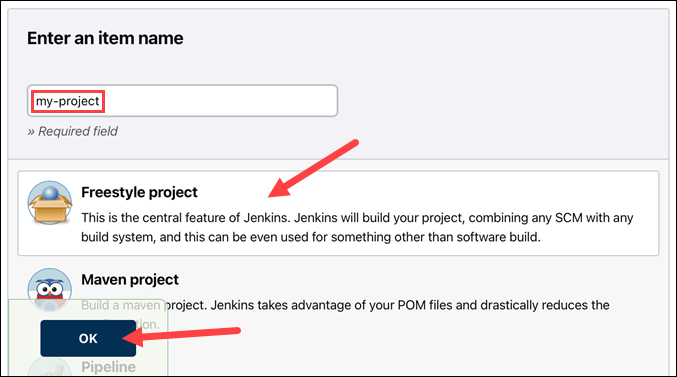Click the Maven project owl icon
This screenshot has width=677, height=377.
50,288
